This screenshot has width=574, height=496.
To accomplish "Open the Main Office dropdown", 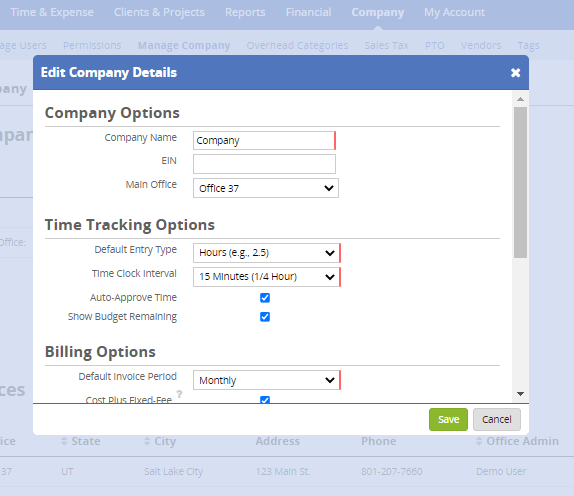I will pyautogui.click(x=266, y=188).
